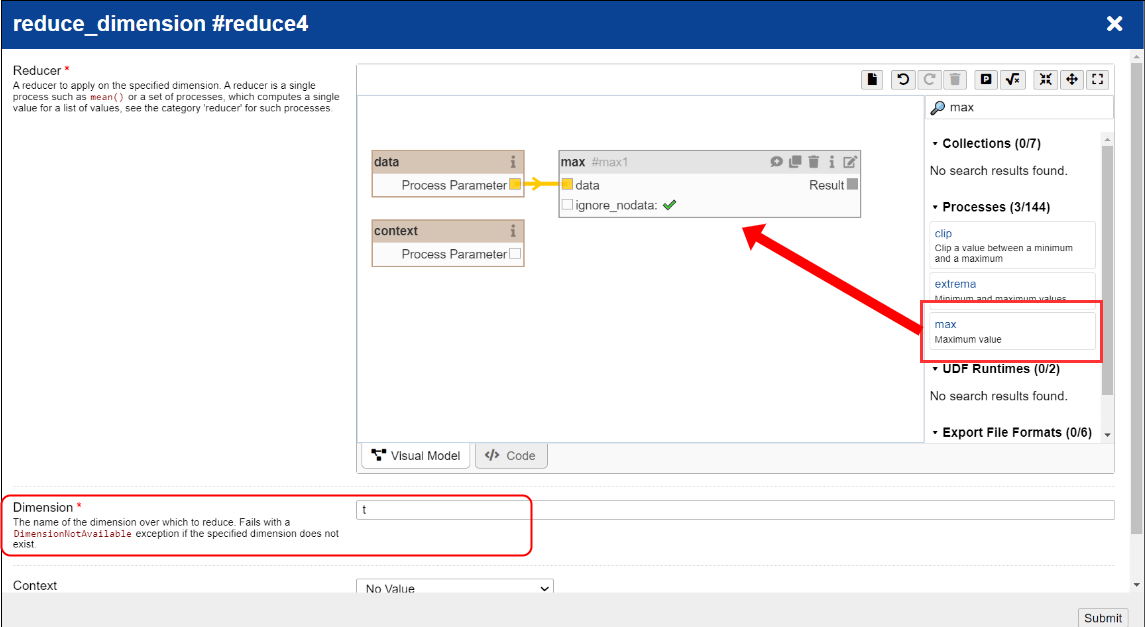Click the Dimension text input field

pyautogui.click(x=734, y=510)
